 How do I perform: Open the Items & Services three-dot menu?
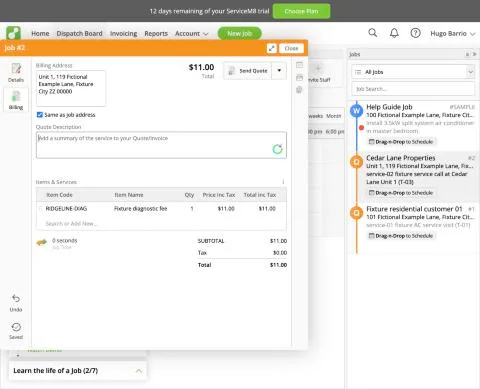(283, 182)
